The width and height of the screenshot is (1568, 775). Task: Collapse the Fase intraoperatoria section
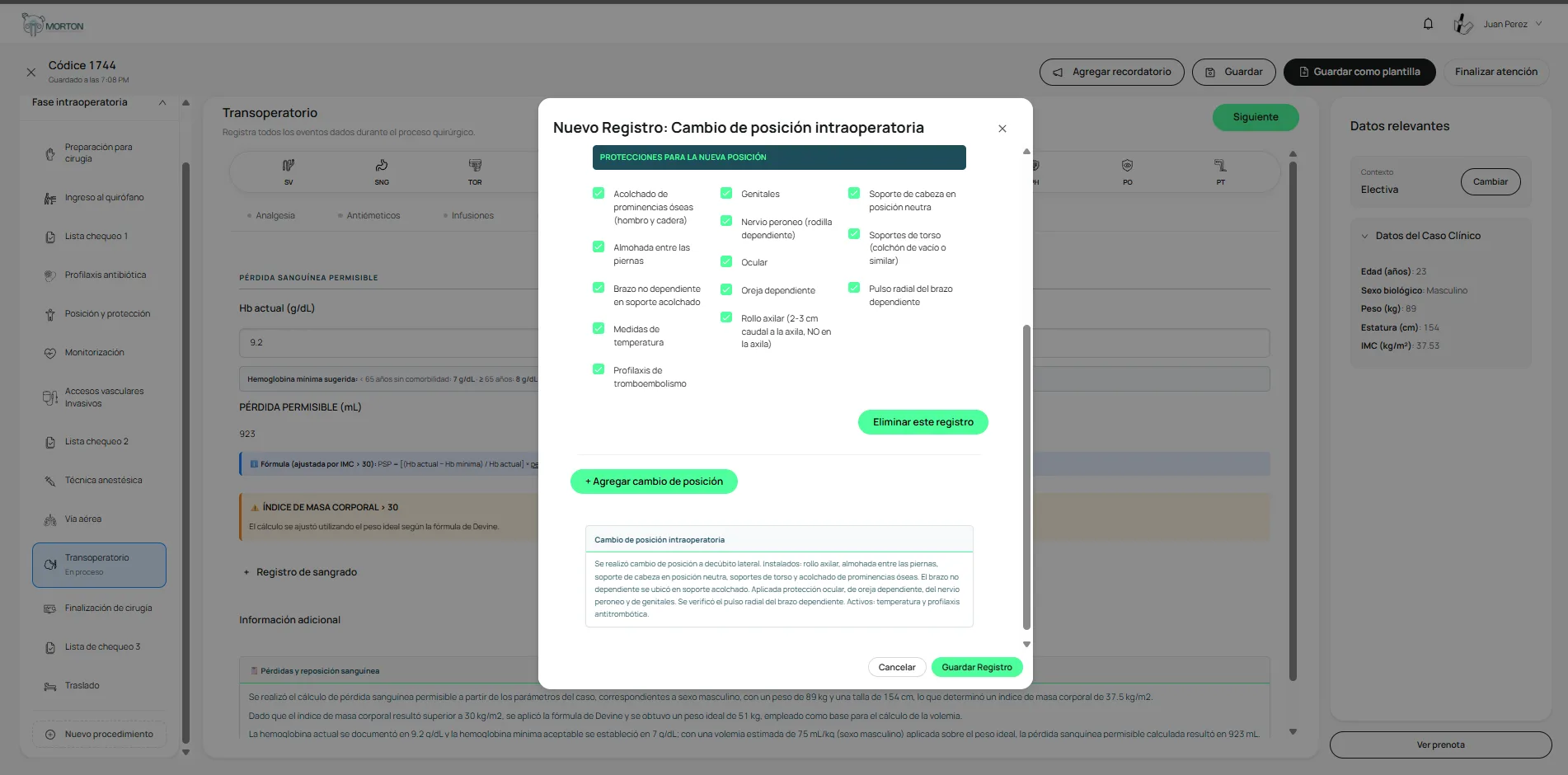tap(162, 102)
